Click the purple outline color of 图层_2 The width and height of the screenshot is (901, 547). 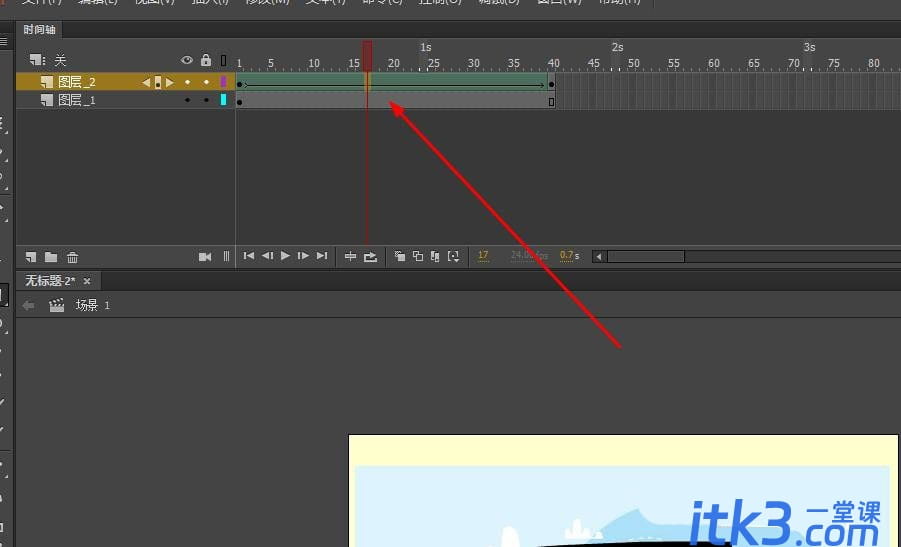[x=224, y=82]
